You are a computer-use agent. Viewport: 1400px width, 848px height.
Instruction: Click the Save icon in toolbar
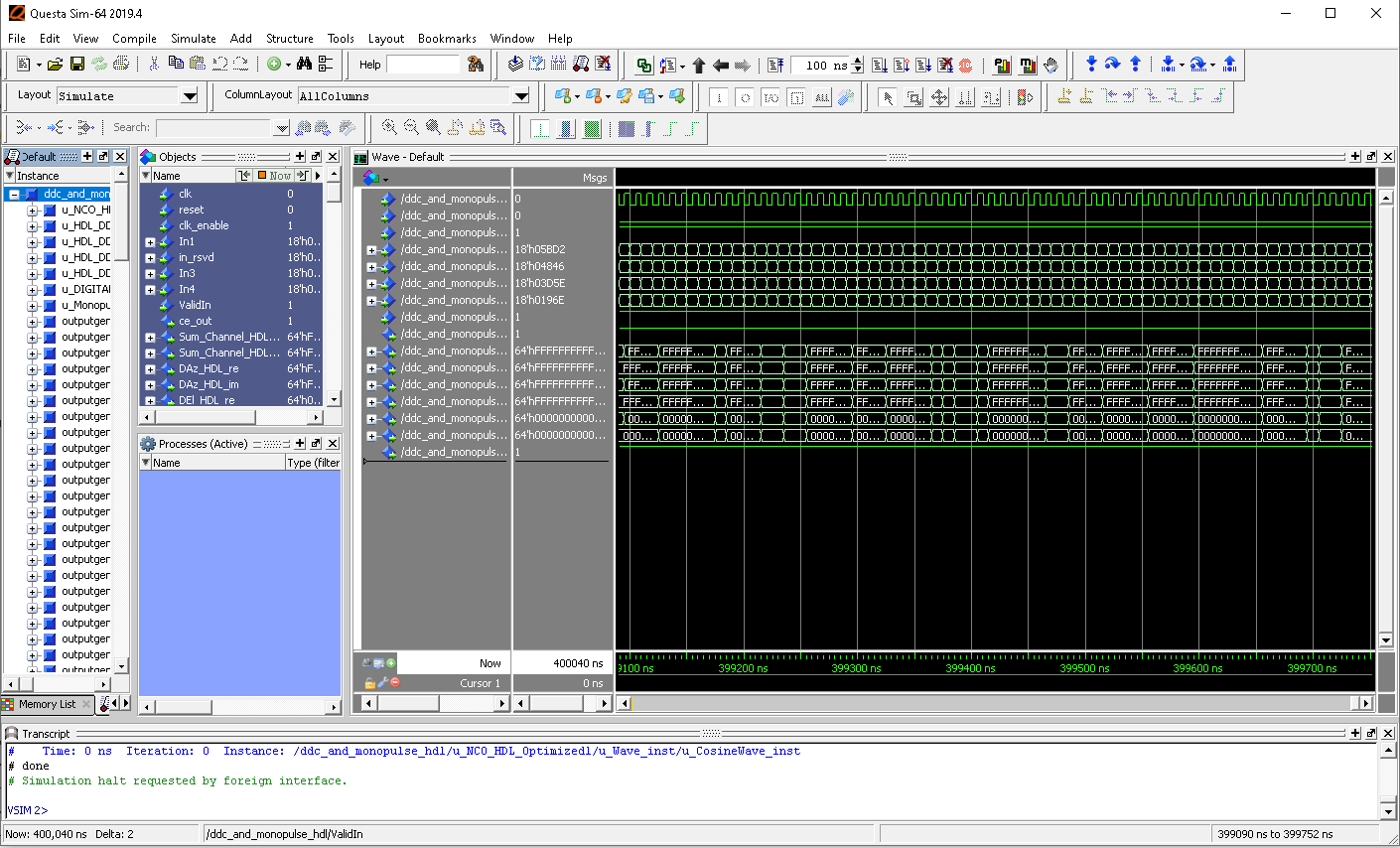(76, 65)
